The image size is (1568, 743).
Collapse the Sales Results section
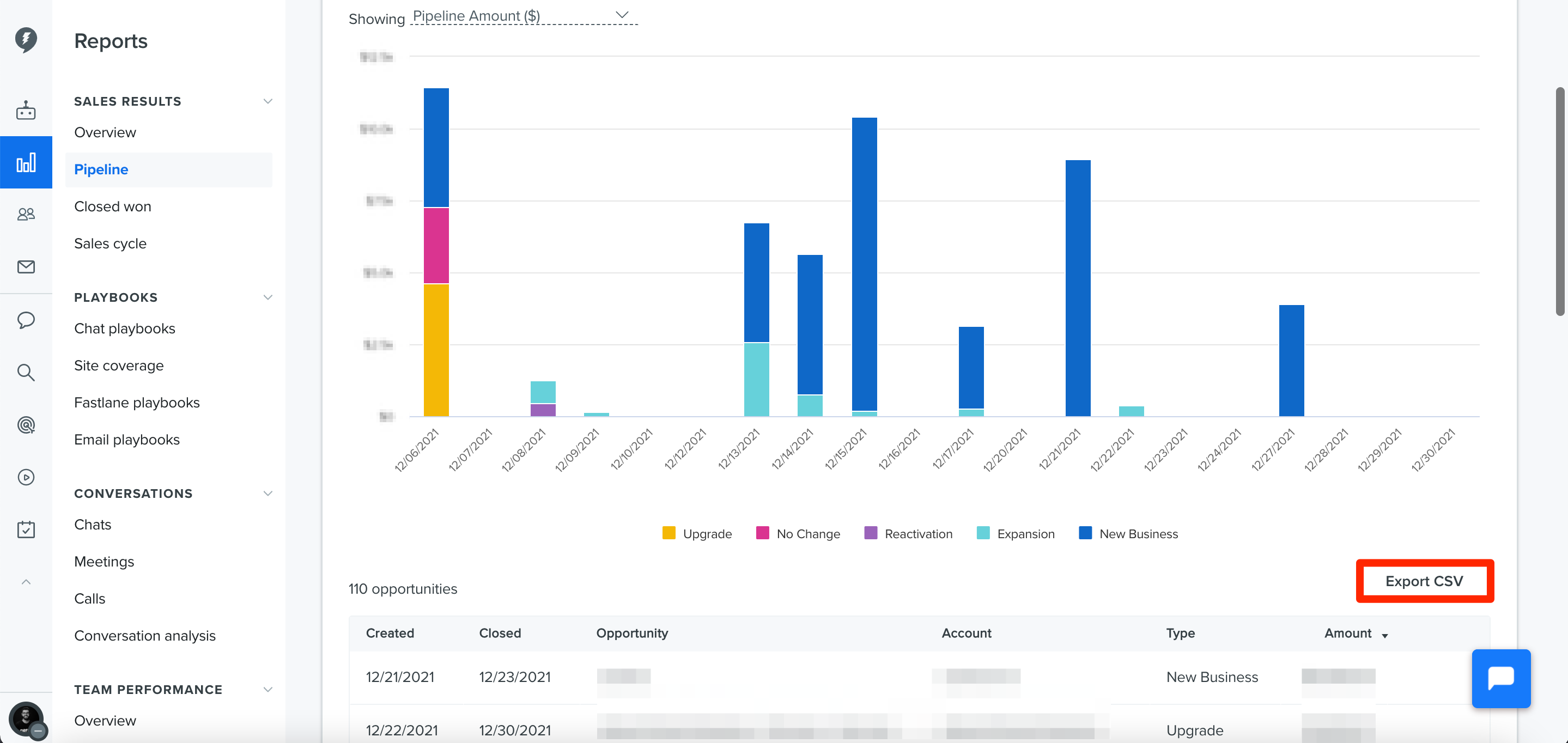[x=267, y=101]
